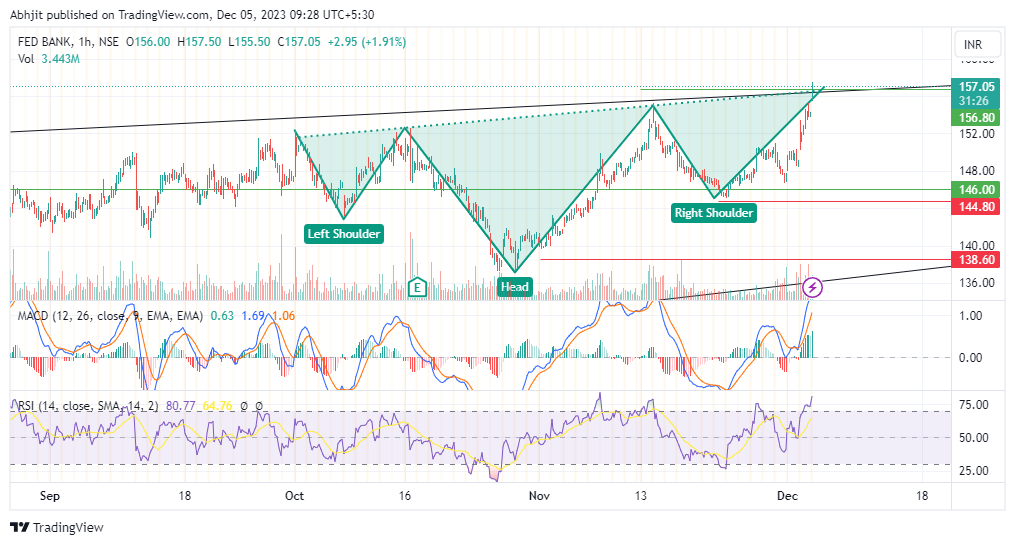Click the 136.00 price axis label
The height and width of the screenshot is (545, 1015).
click(977, 283)
